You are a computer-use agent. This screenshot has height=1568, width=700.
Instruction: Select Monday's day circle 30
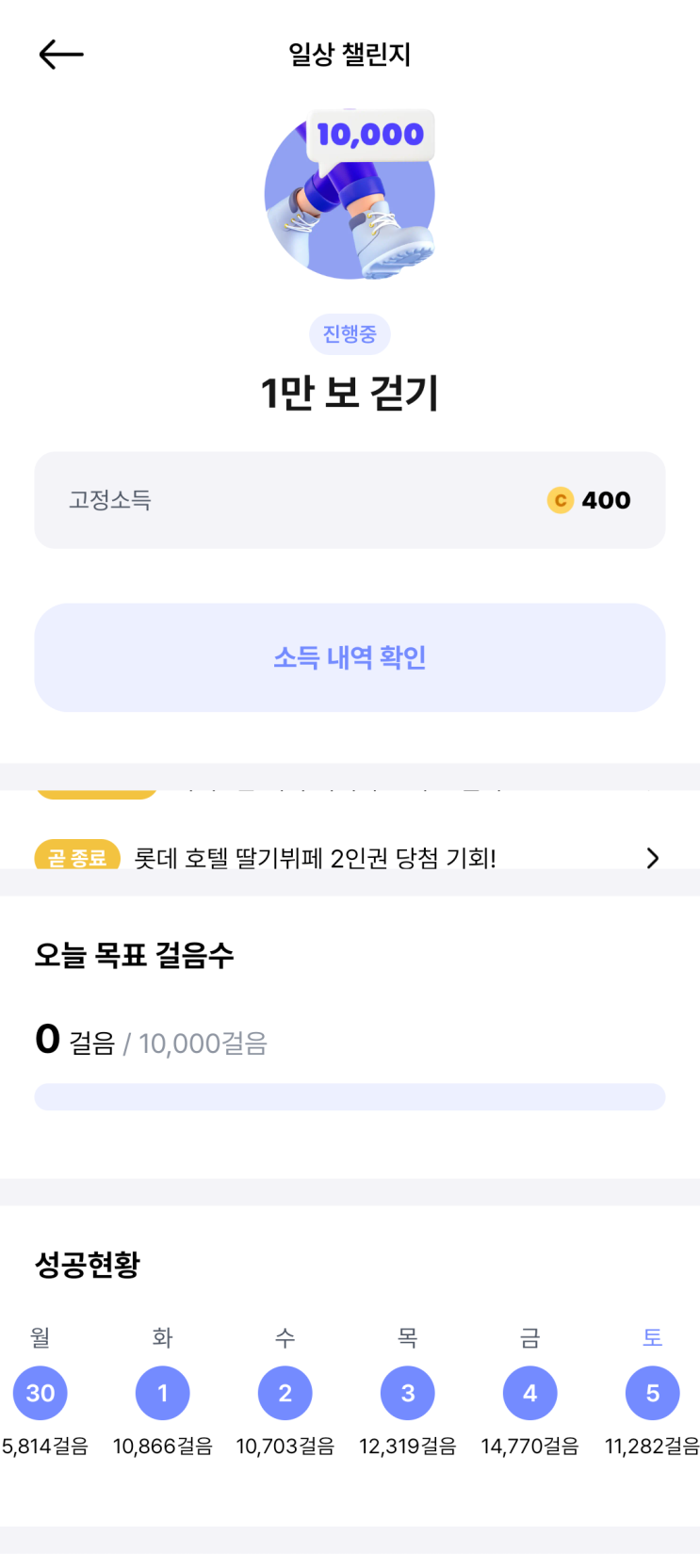41,1393
